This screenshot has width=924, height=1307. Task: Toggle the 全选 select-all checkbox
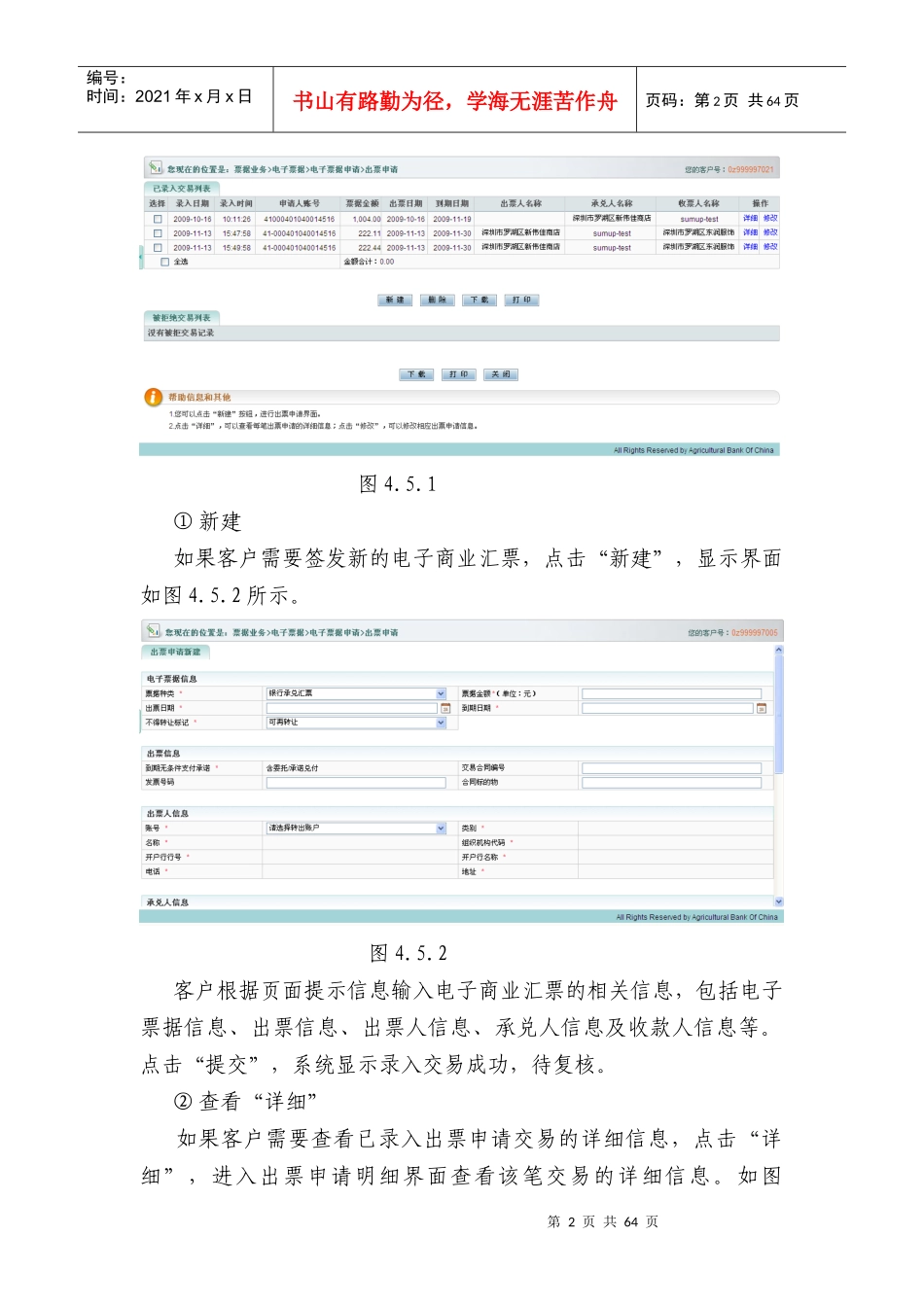164,262
